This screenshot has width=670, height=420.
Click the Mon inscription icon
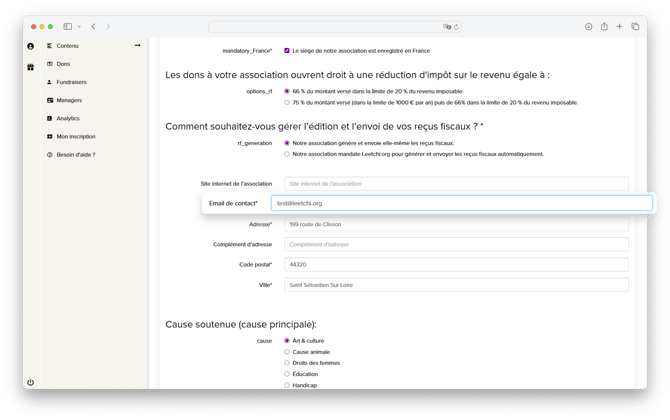[50, 137]
